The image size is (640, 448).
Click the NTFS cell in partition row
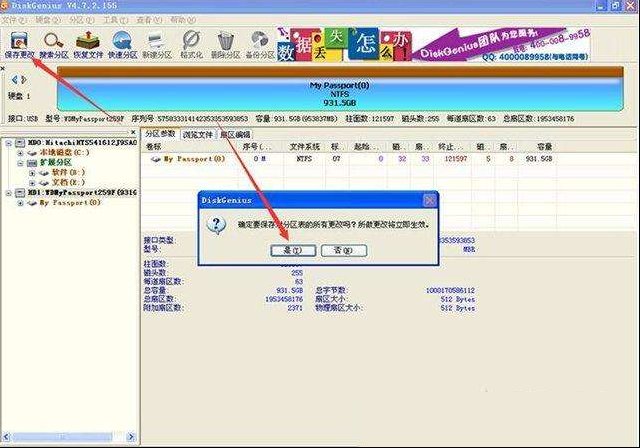pyautogui.click(x=304, y=159)
